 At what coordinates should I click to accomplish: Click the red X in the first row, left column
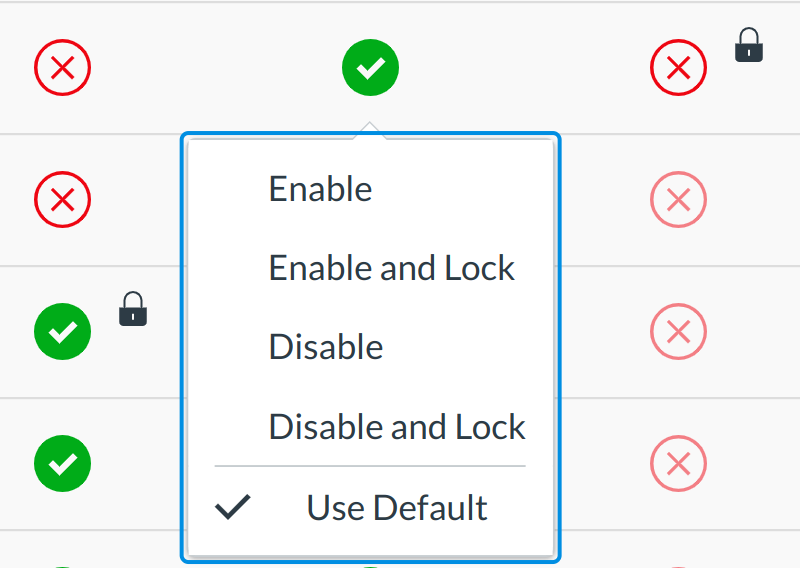point(62,68)
